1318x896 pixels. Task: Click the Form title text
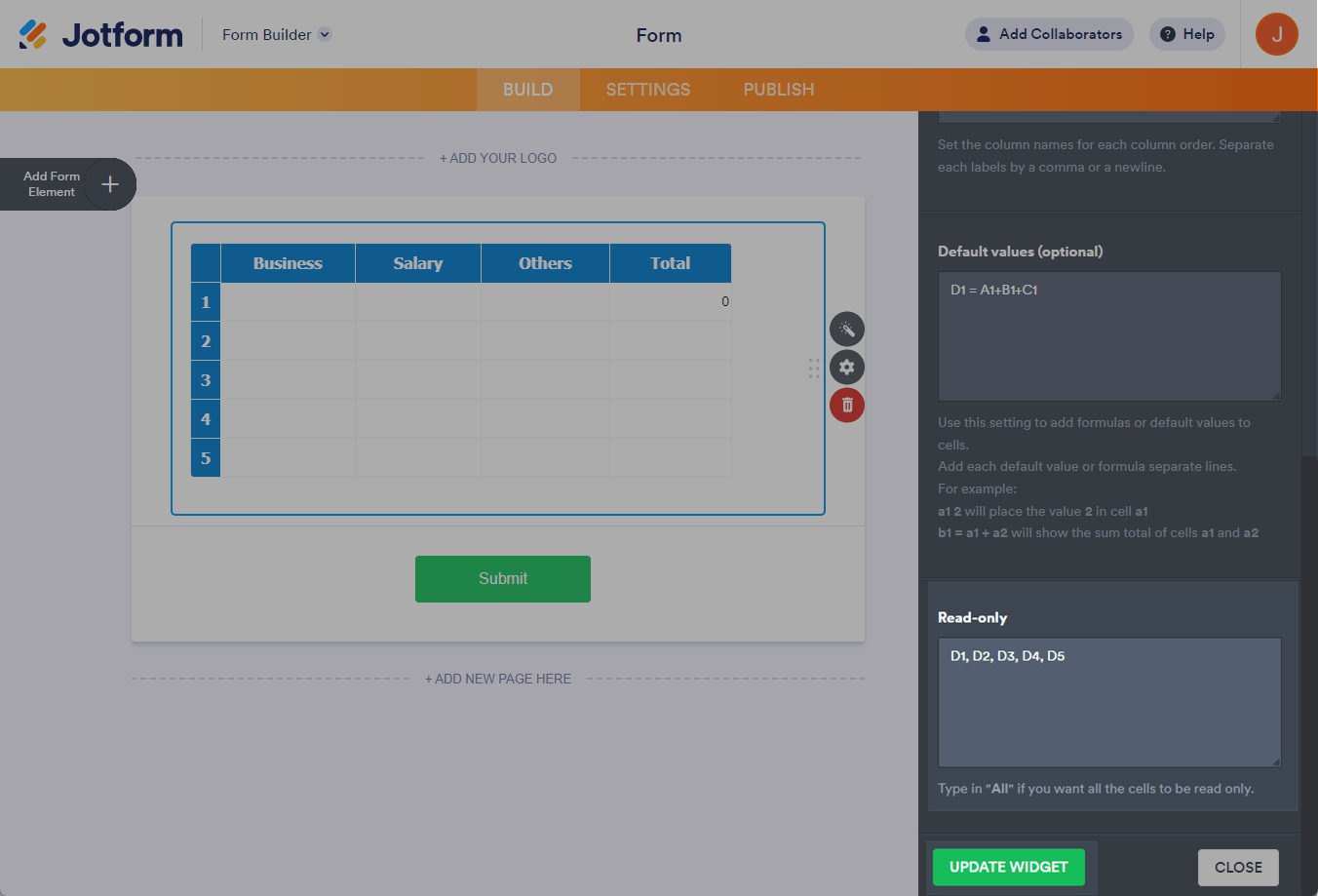click(659, 35)
